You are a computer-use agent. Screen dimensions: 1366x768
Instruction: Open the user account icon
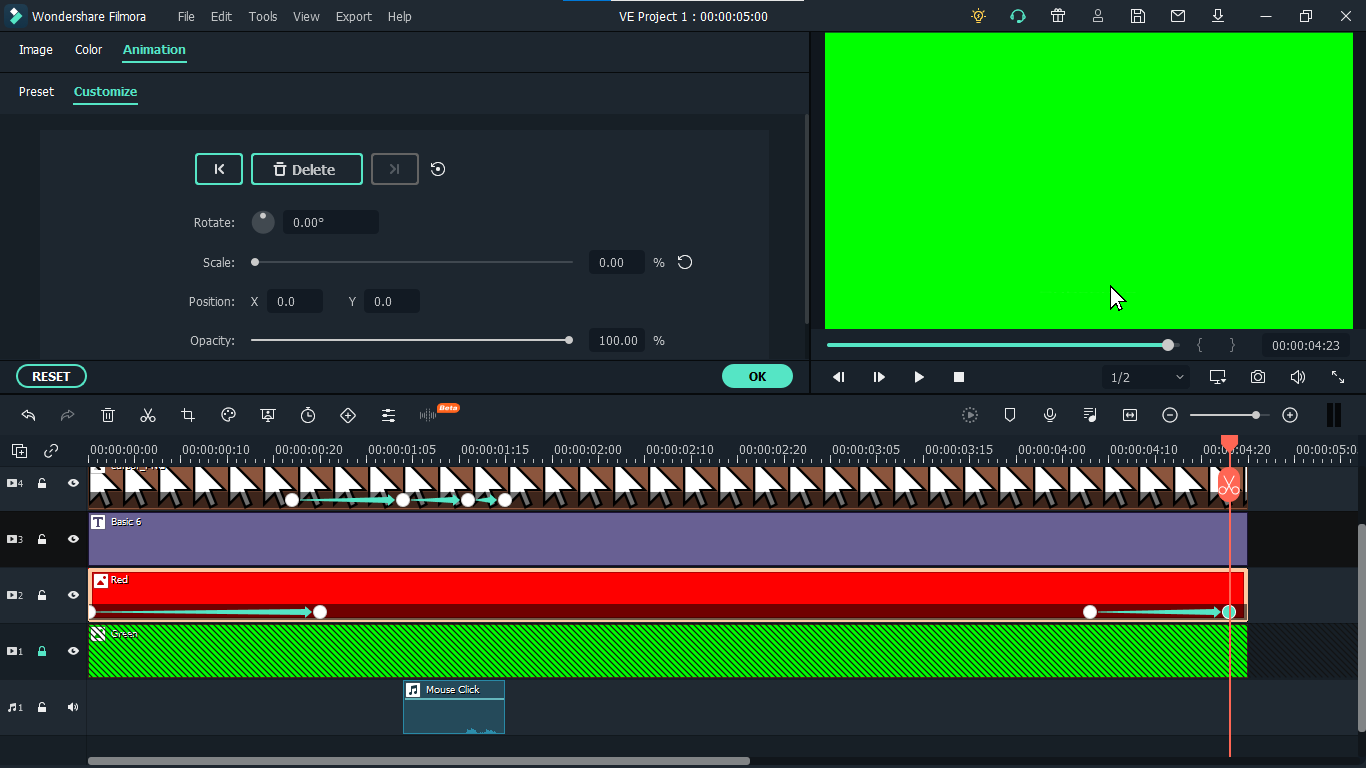[1098, 16]
